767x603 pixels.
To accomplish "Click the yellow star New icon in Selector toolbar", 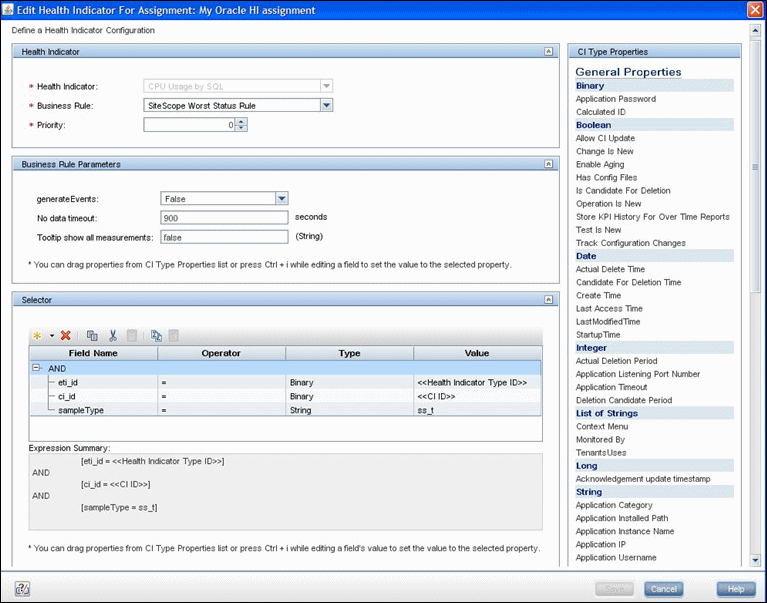I will [37, 336].
